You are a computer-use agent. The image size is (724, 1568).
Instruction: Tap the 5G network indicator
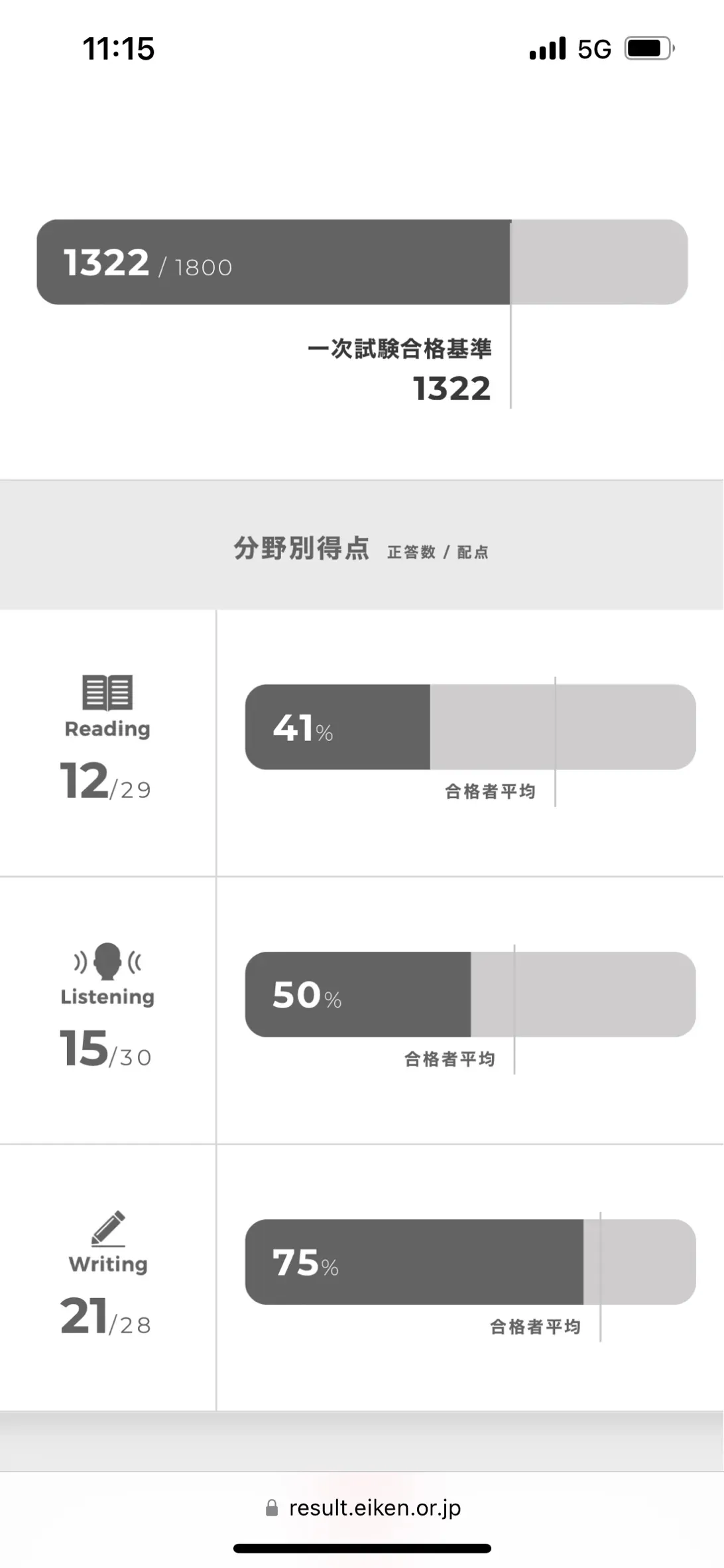pos(594,49)
